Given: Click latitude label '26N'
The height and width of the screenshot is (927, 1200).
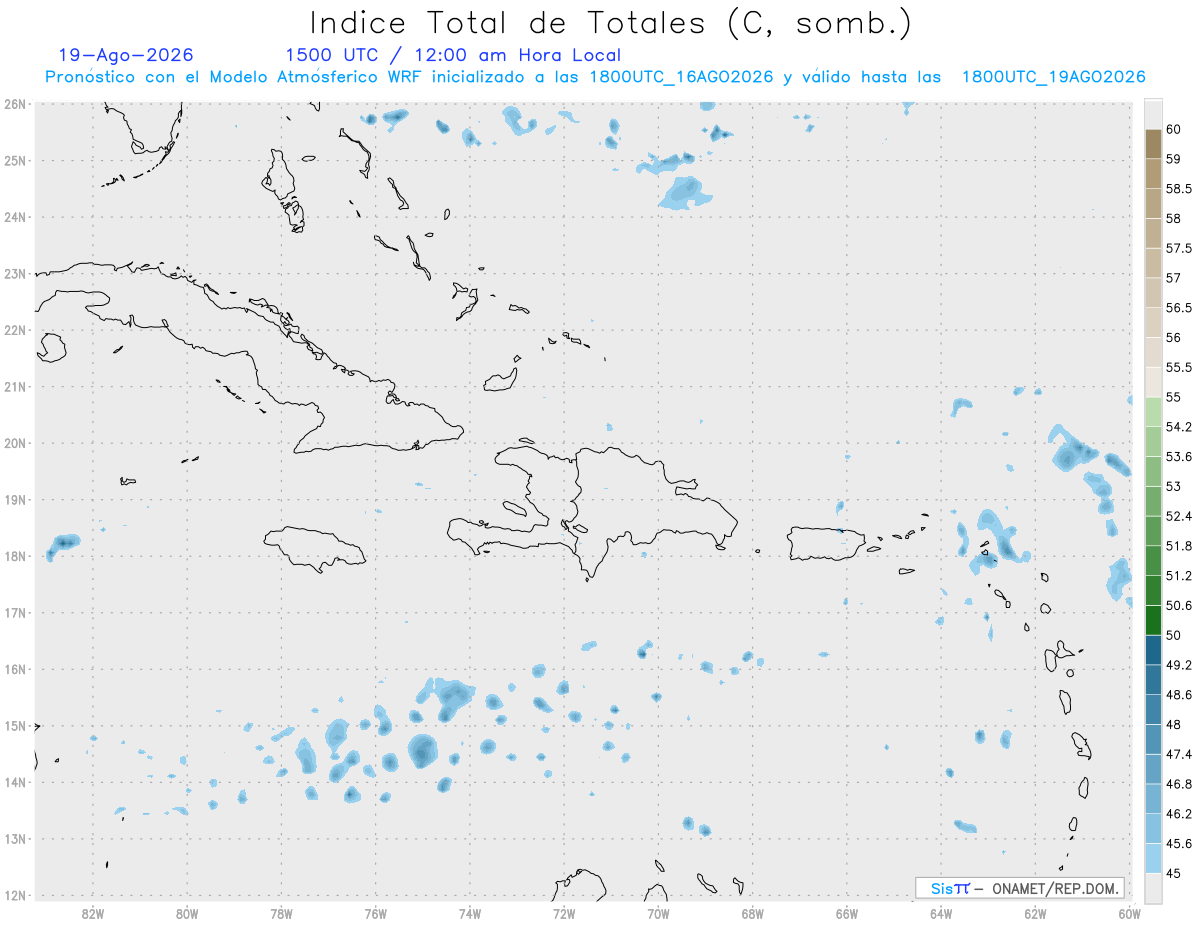Looking at the screenshot, I should coord(15,104).
